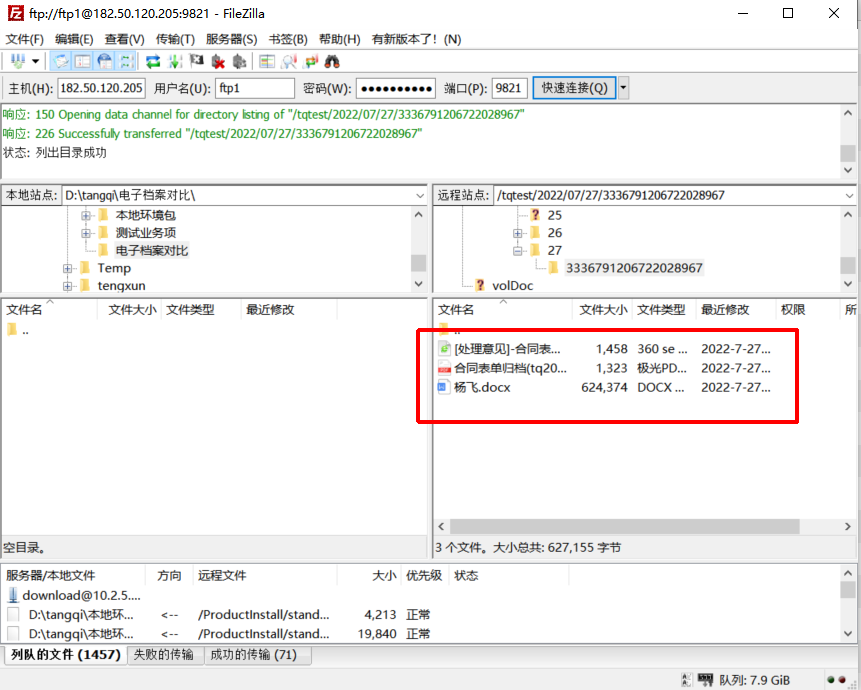
Task: Select the [处理意见]-合同表 file
Action: [x=604, y=349]
